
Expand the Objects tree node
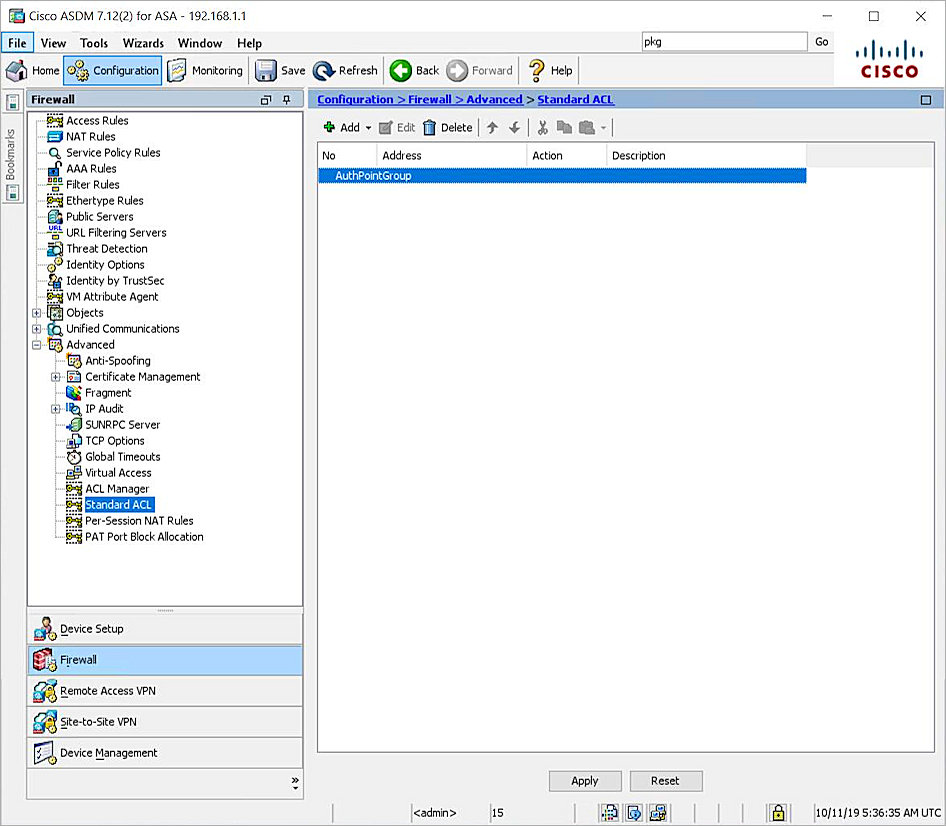pos(36,312)
